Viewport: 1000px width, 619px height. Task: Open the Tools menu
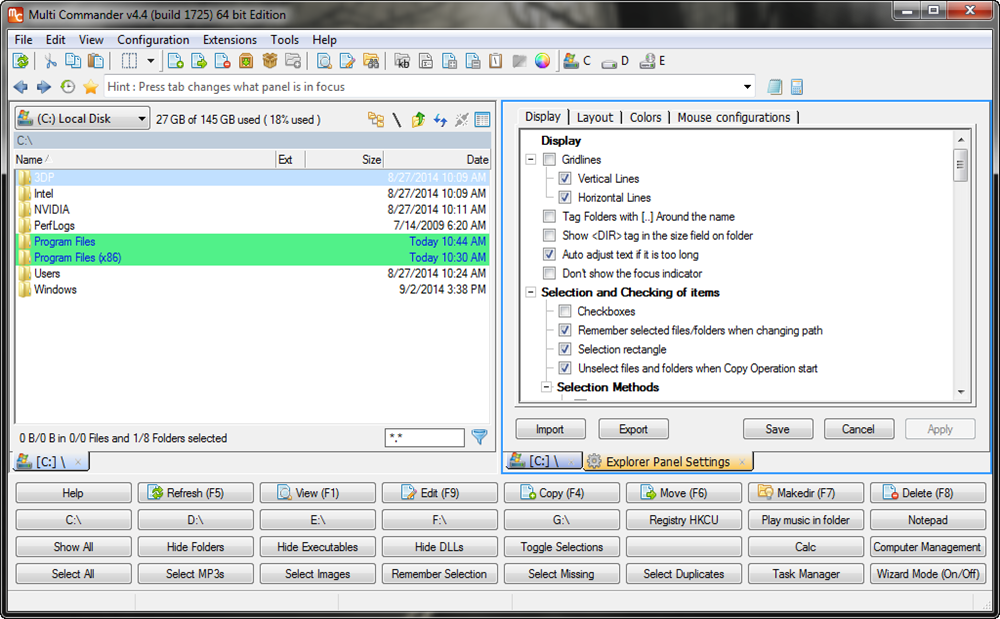284,40
